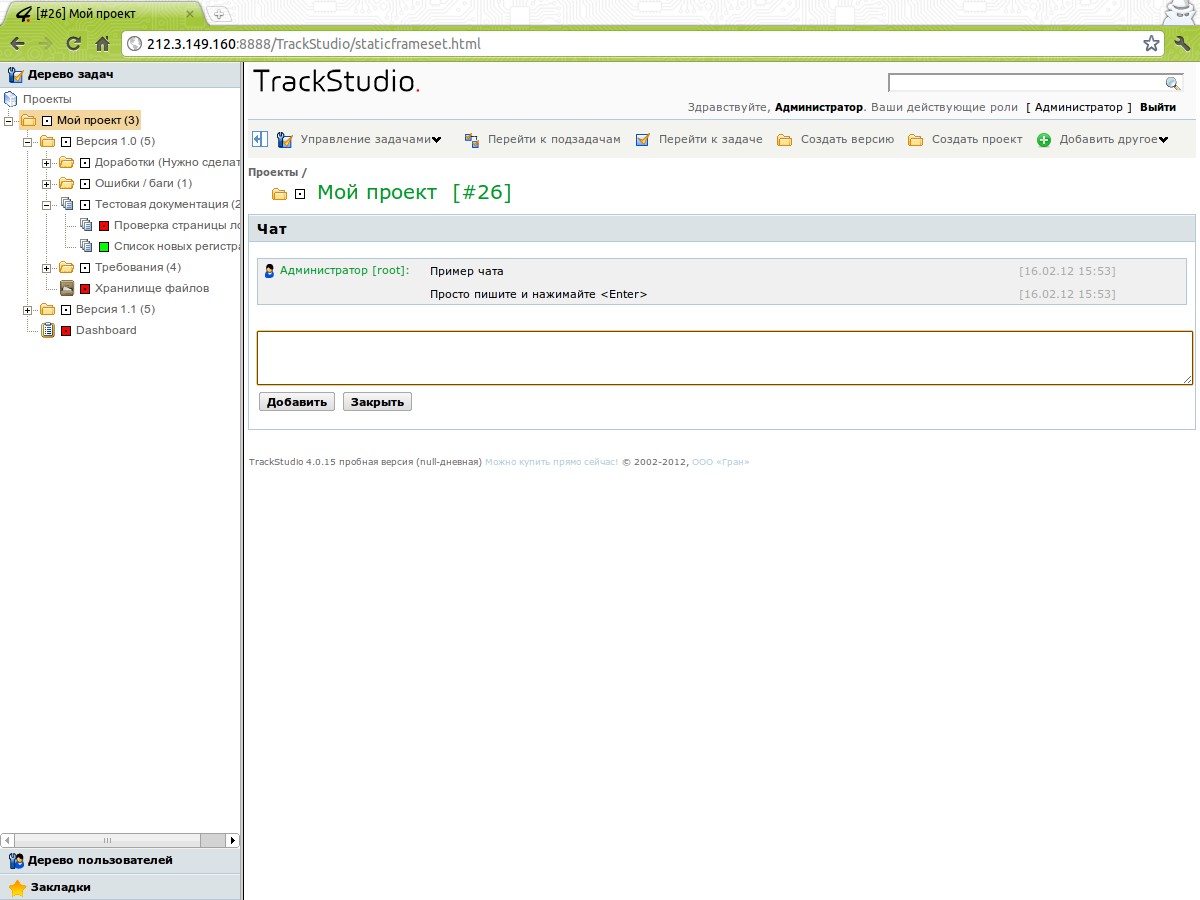Viewport: 1200px width, 900px height.
Task: Open the Администратор role link
Action: [x=1079, y=107]
